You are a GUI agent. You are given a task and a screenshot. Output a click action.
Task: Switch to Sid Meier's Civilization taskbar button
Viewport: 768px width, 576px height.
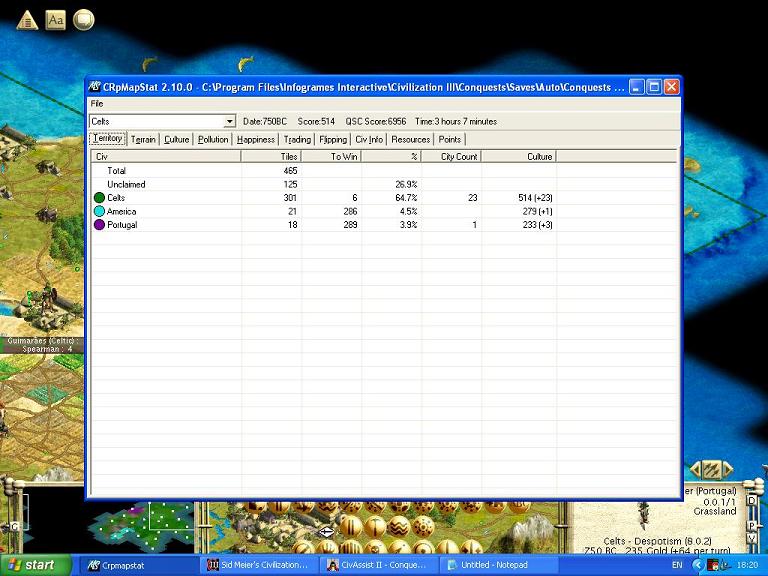(260, 565)
